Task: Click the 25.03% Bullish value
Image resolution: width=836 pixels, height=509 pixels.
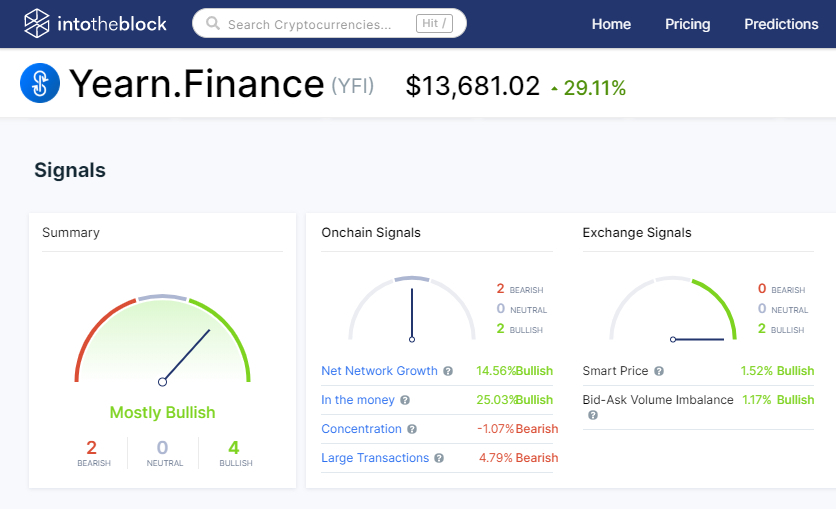Action: [x=515, y=400]
